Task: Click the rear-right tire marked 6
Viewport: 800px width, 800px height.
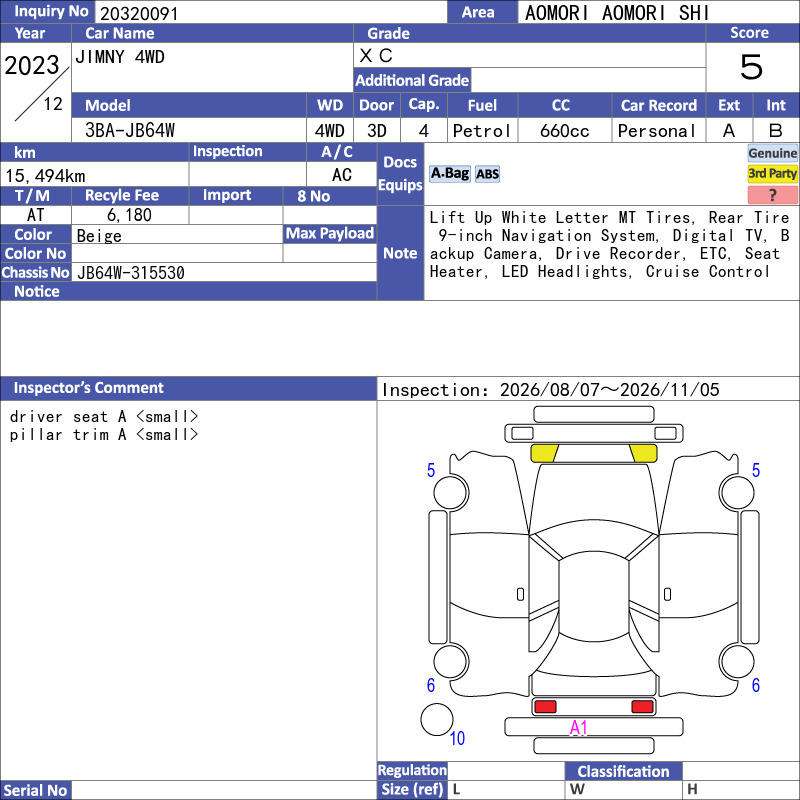Action: tap(737, 662)
